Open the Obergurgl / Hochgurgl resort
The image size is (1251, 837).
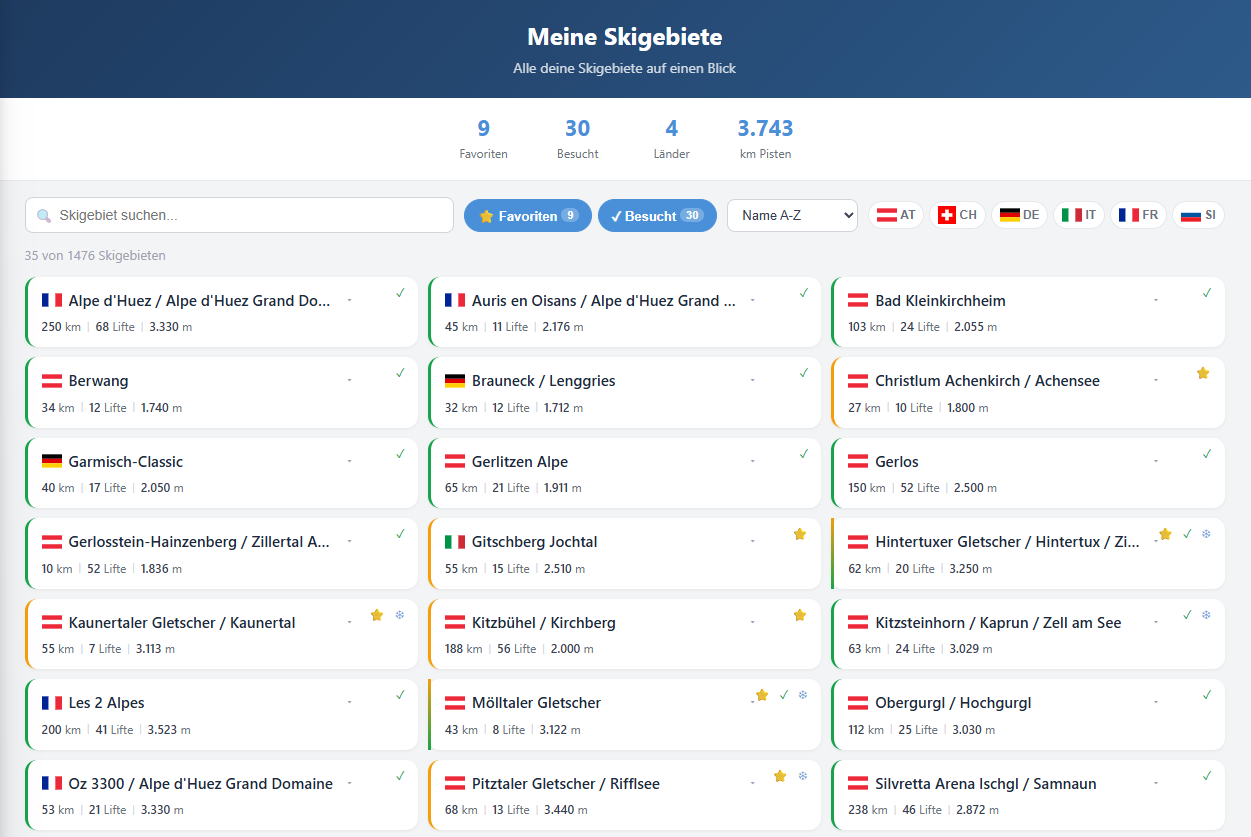952,703
